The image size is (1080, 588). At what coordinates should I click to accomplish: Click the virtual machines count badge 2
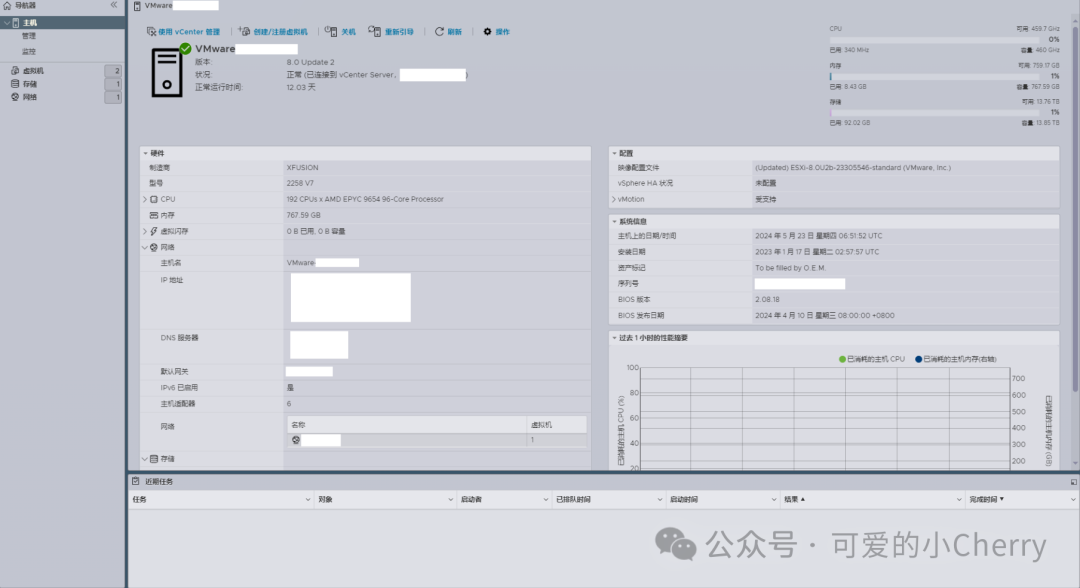pos(113,70)
